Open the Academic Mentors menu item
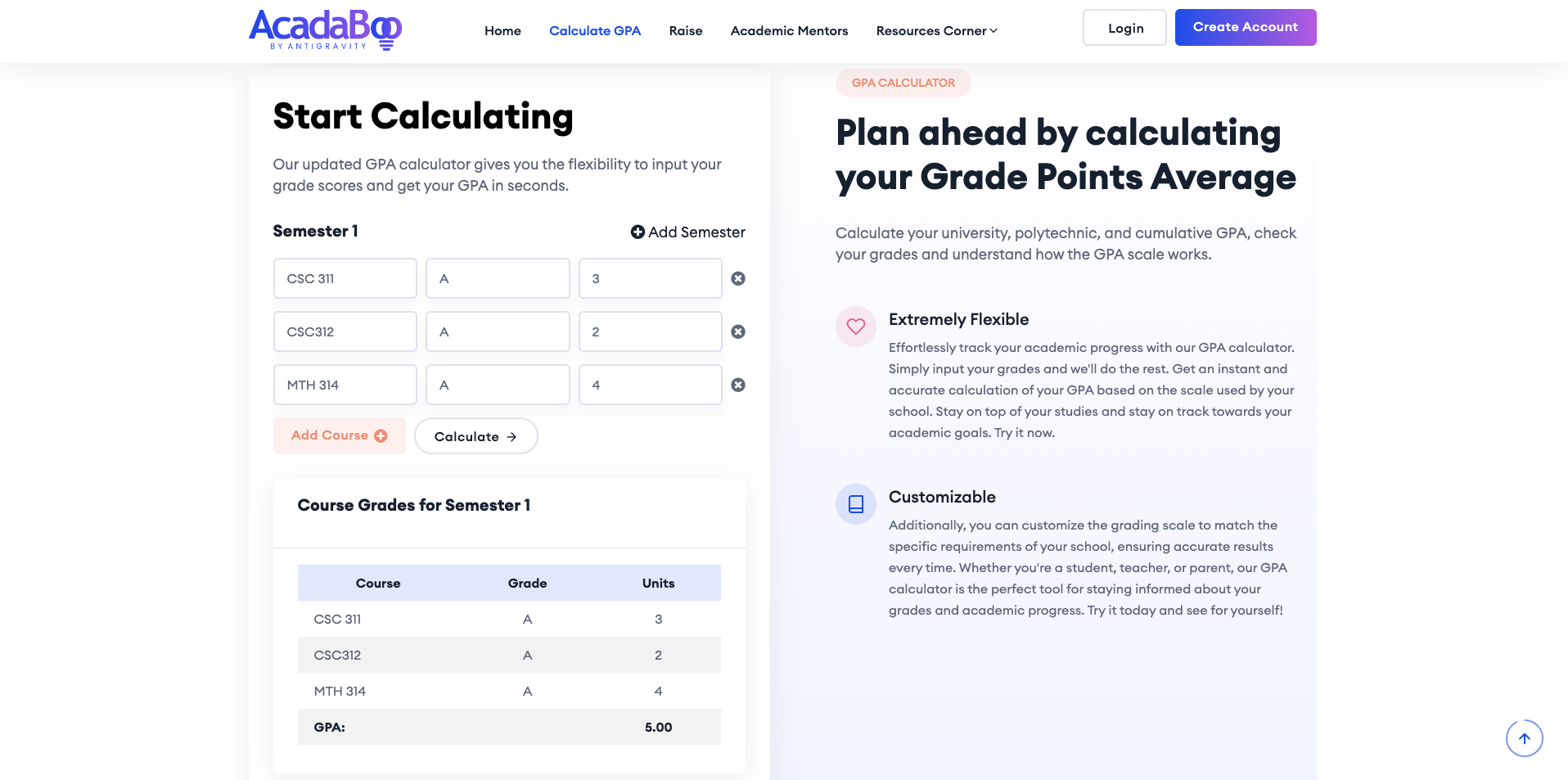The image size is (1568, 780). 788,30
